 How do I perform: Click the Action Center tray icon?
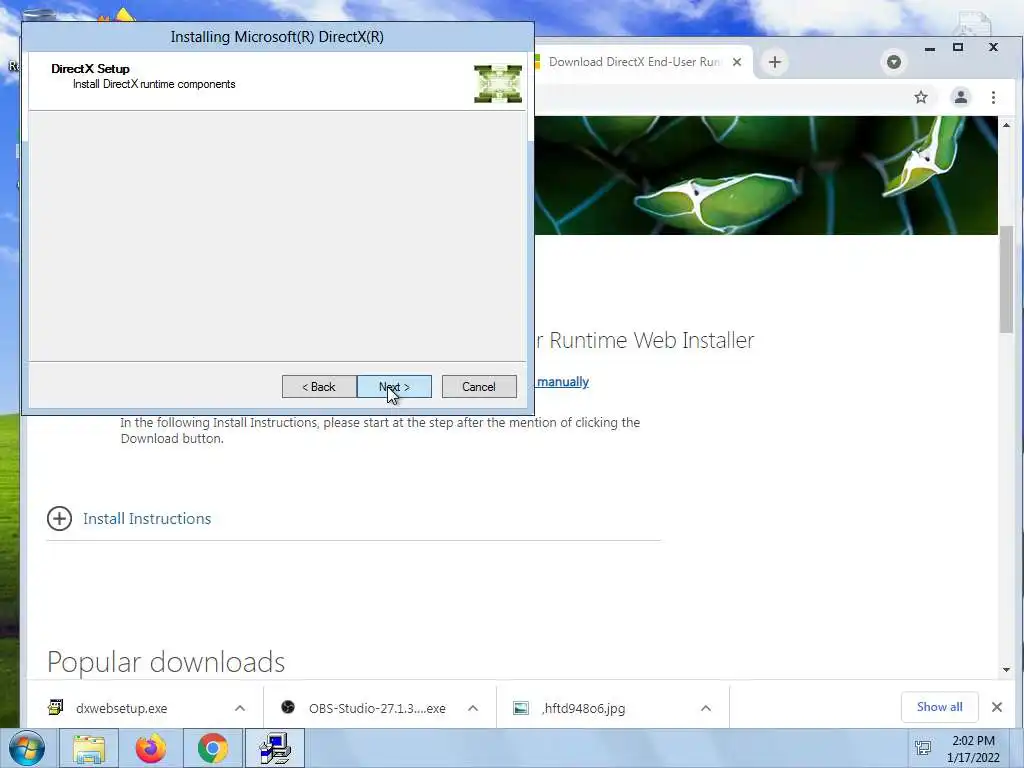(923, 748)
